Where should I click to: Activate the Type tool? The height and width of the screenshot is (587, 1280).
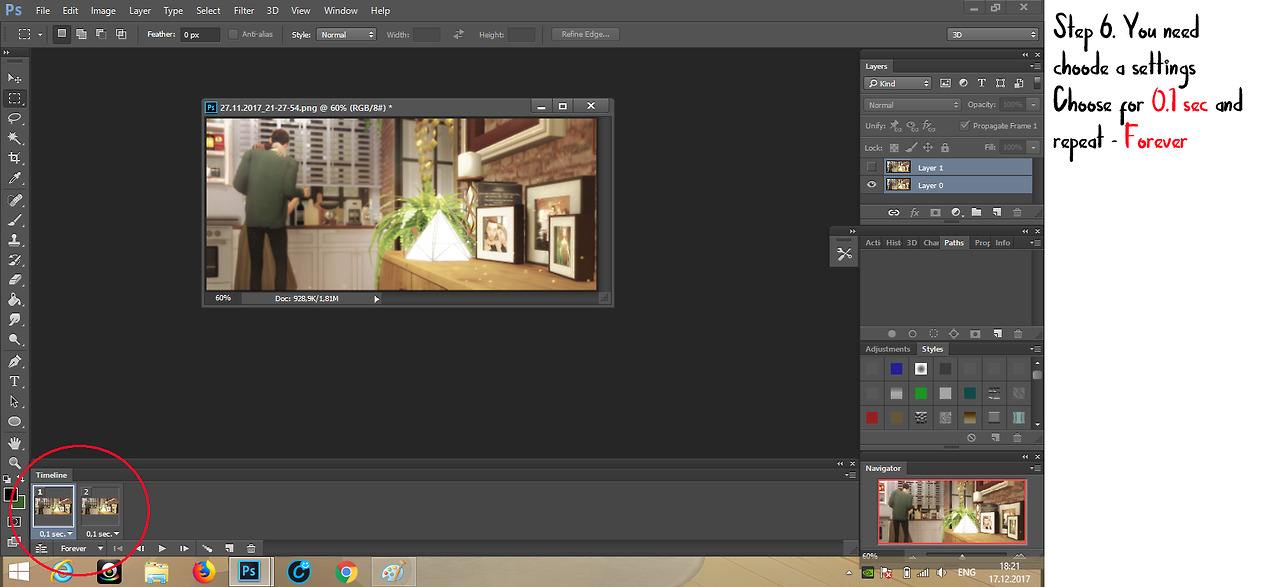[x=15, y=381]
